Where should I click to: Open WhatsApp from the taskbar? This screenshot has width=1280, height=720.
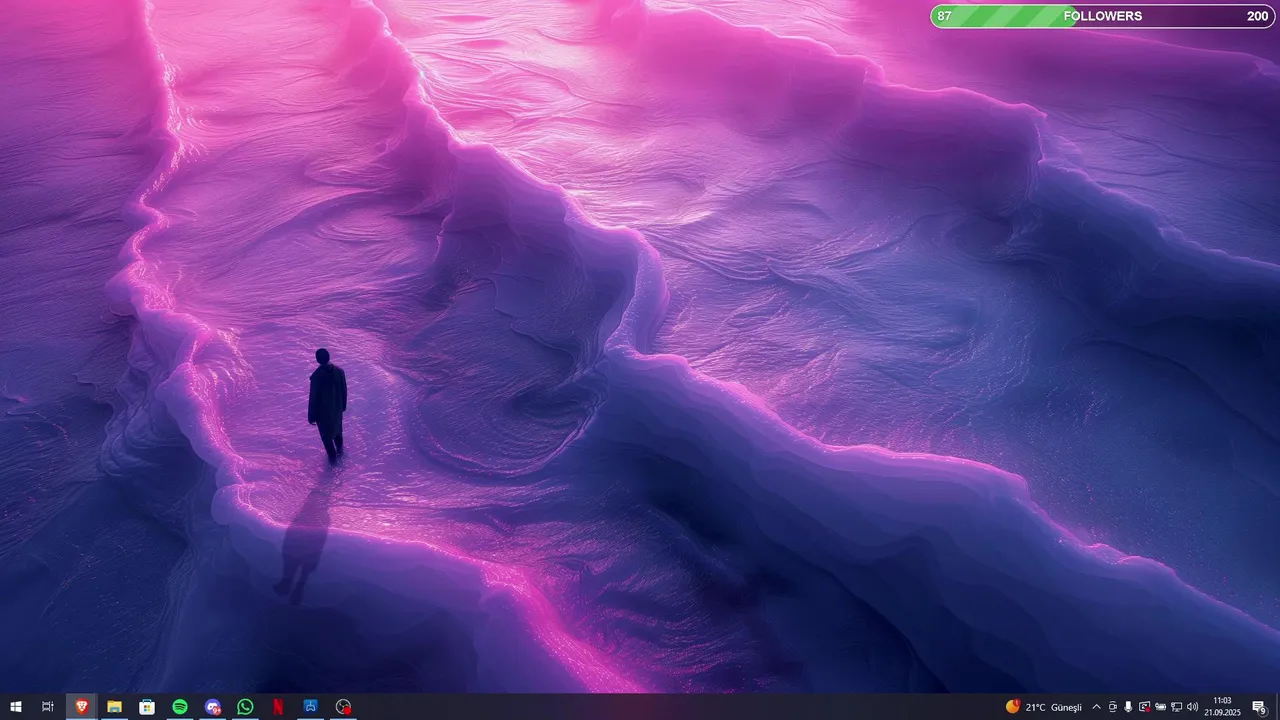pos(245,707)
